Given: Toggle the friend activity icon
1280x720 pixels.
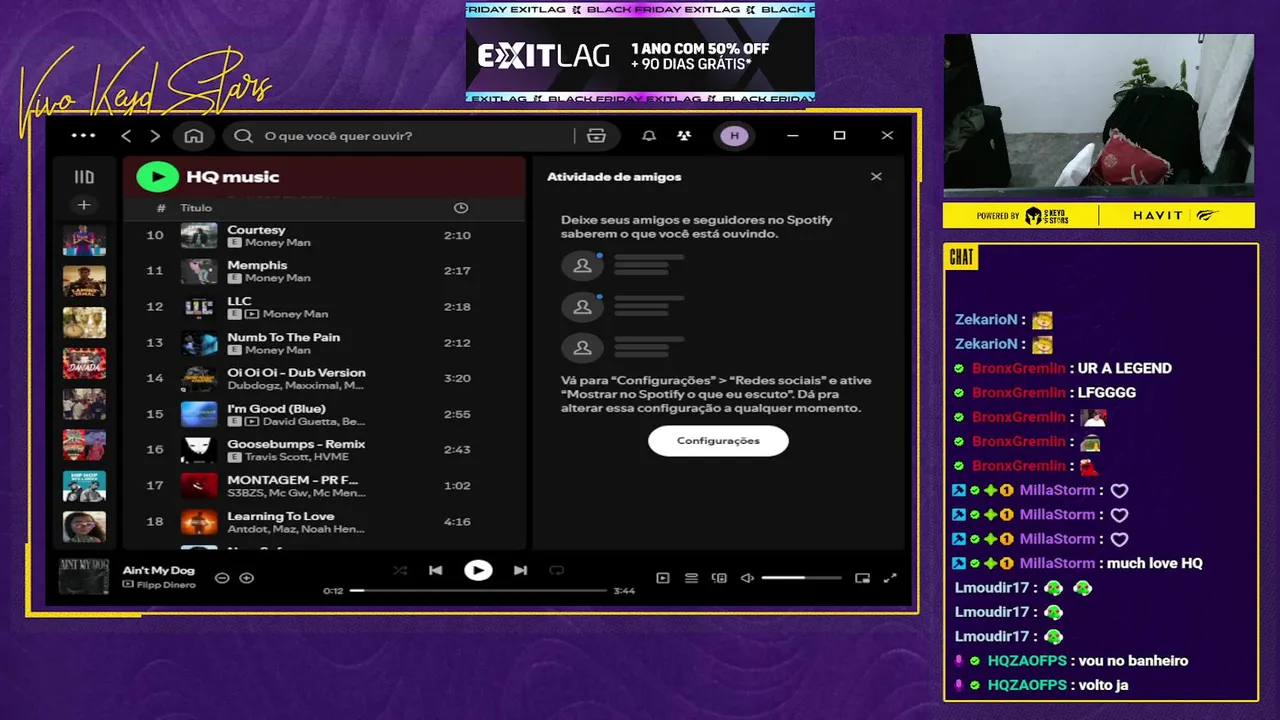Looking at the screenshot, I should click(684, 136).
